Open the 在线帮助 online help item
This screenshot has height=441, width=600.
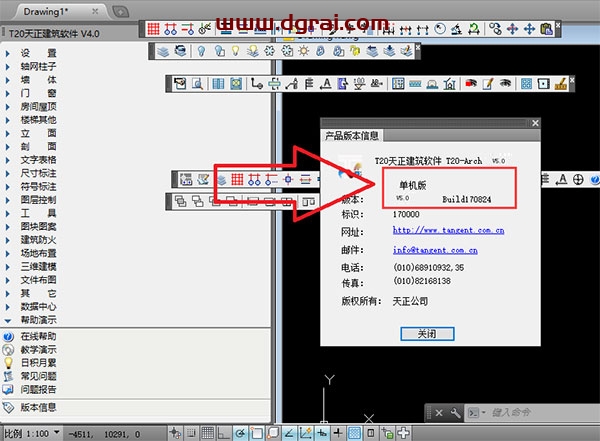(38, 337)
